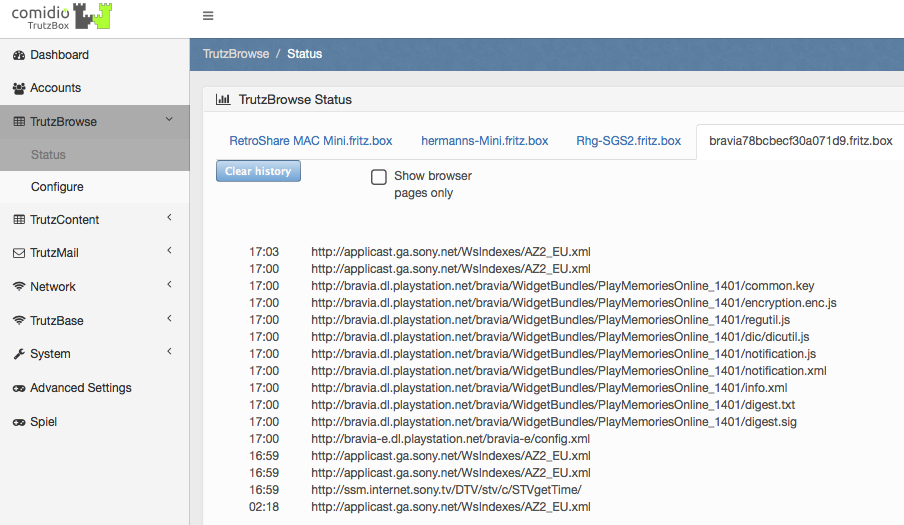Click the regutil.js URL entry
The image size is (904, 525).
pyautogui.click(x=551, y=320)
